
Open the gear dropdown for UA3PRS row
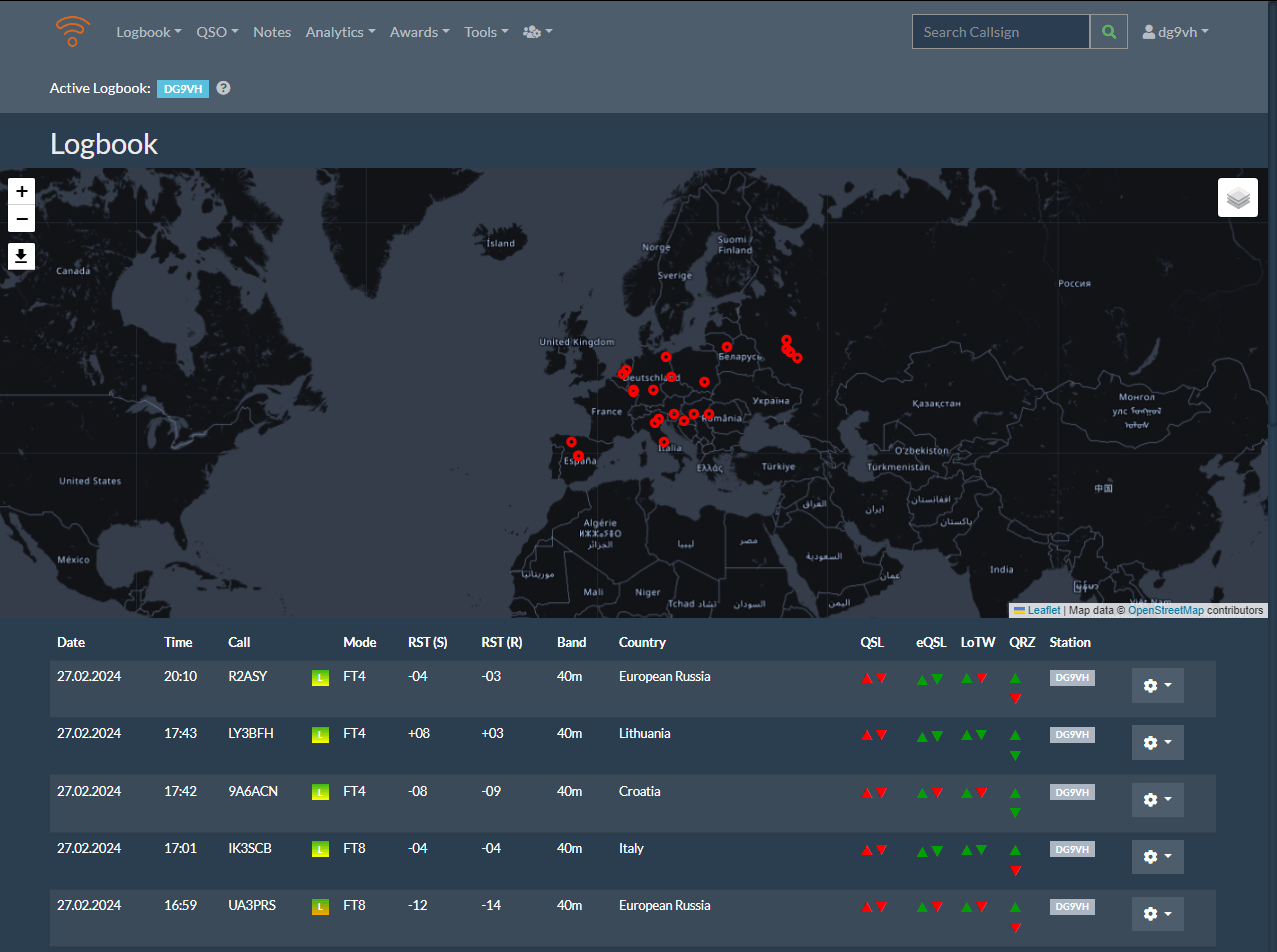[x=1158, y=913]
